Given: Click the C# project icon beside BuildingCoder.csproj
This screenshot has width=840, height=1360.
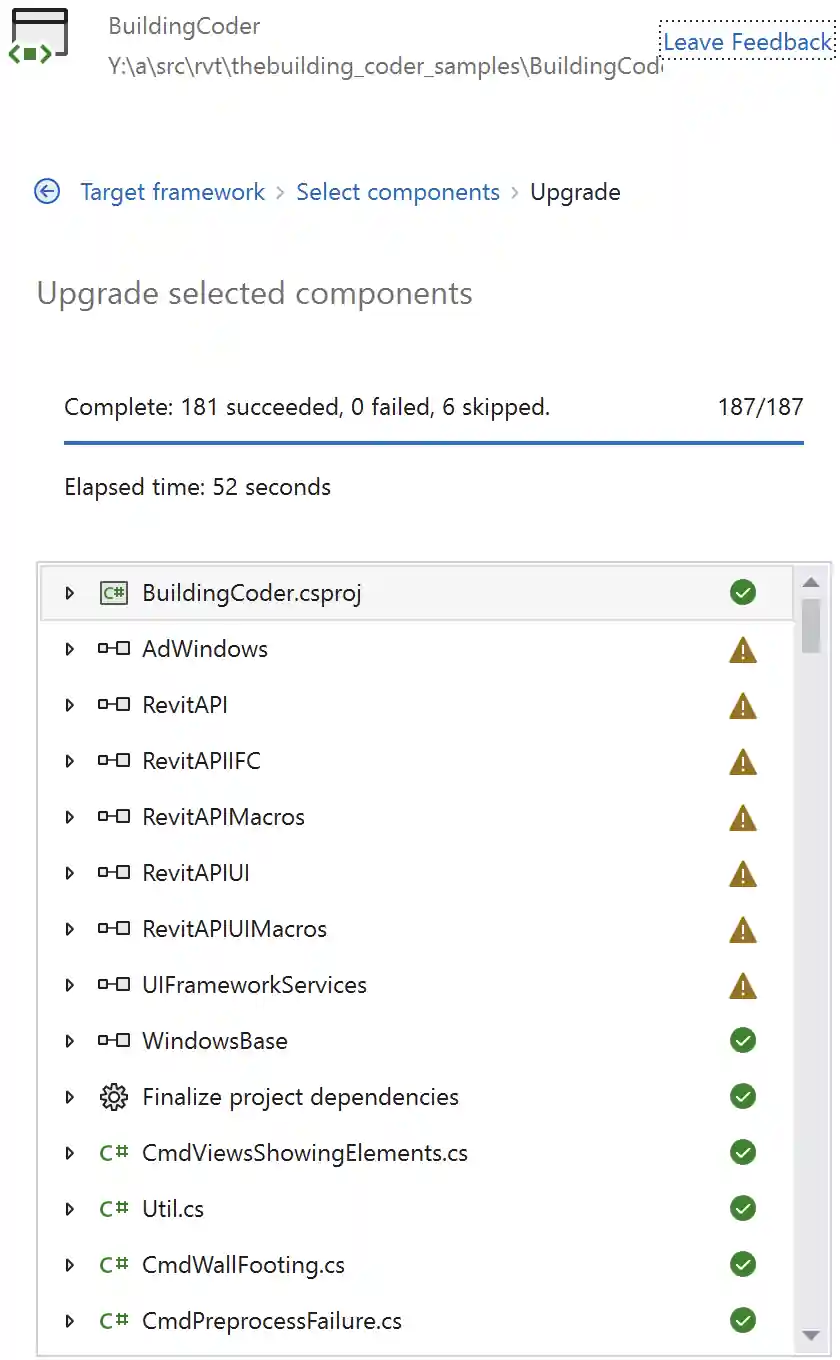Looking at the screenshot, I should (113, 592).
